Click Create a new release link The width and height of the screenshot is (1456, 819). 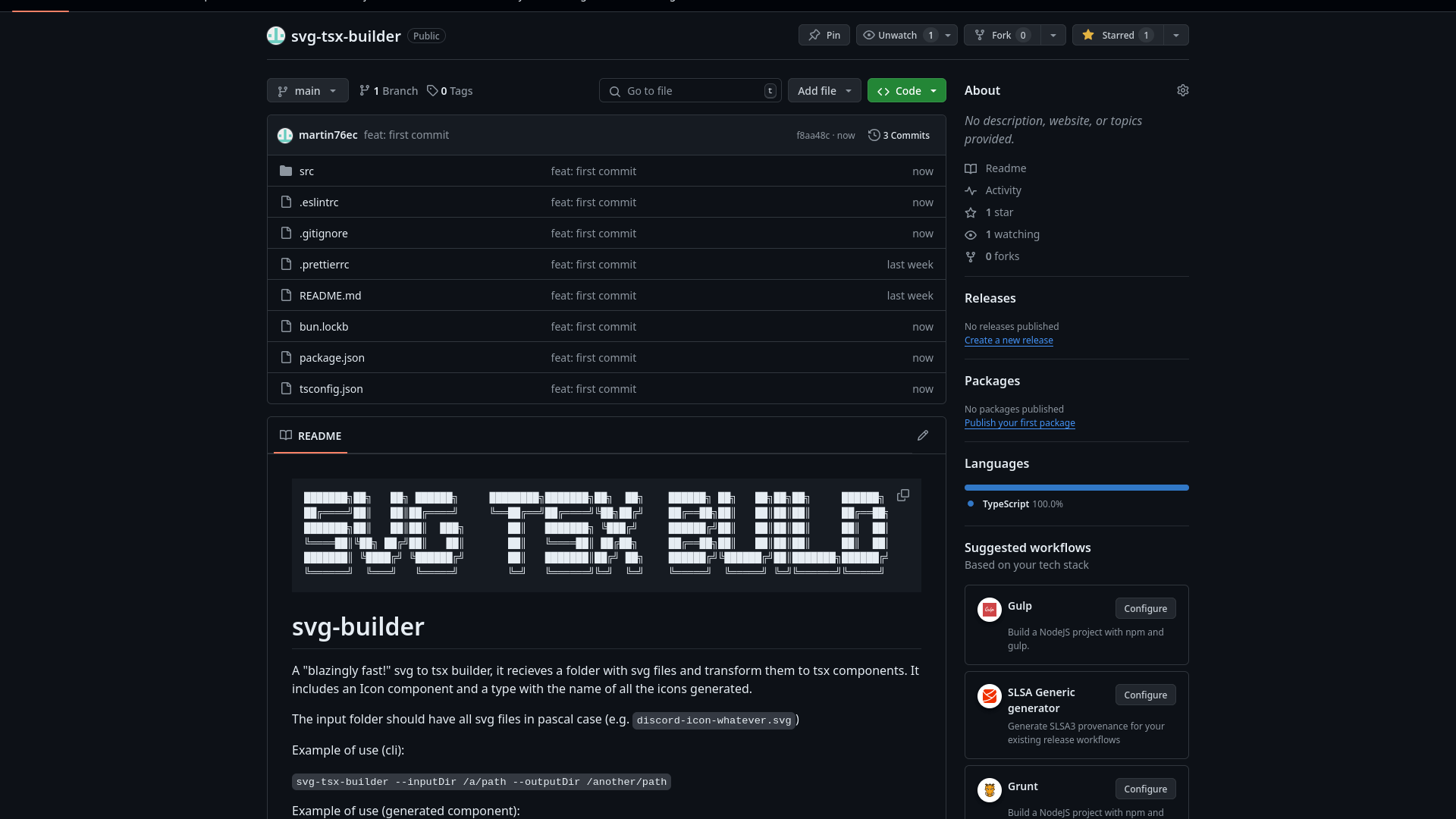click(x=1008, y=340)
